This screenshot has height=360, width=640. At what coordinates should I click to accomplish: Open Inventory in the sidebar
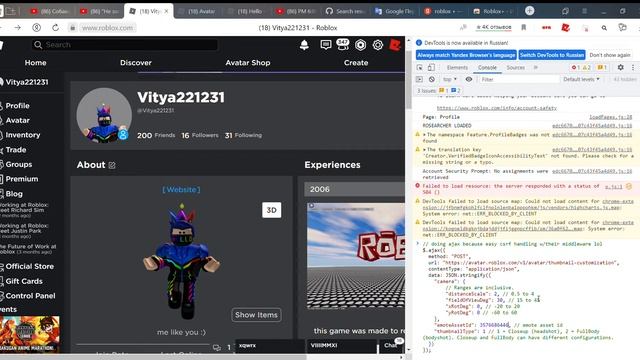click(x=22, y=135)
